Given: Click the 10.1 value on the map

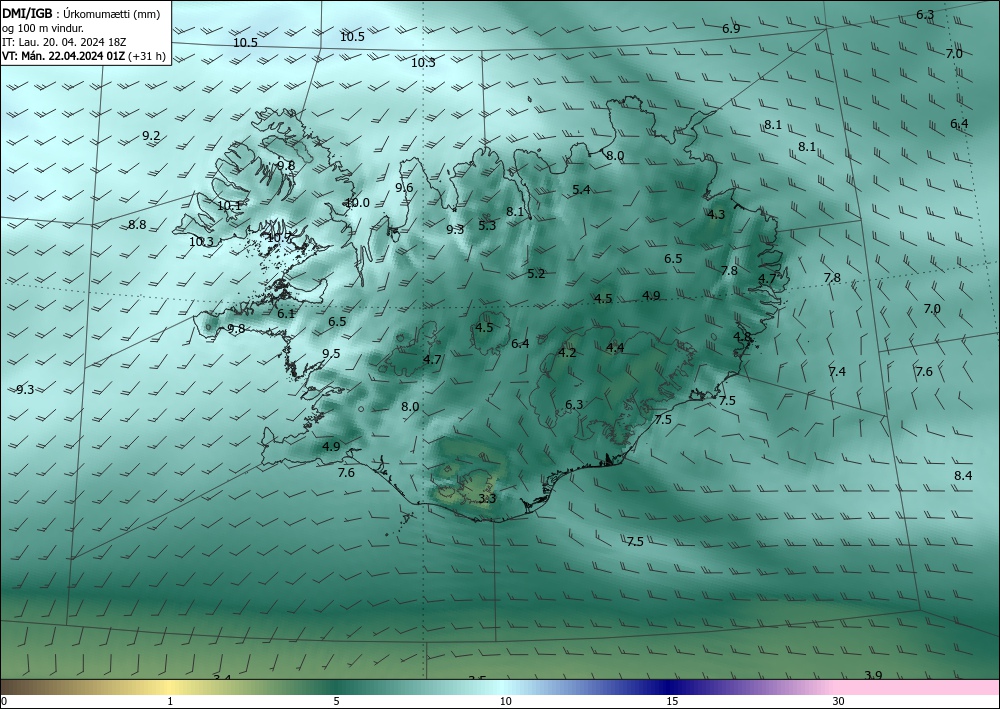Looking at the screenshot, I should tap(230, 206).
